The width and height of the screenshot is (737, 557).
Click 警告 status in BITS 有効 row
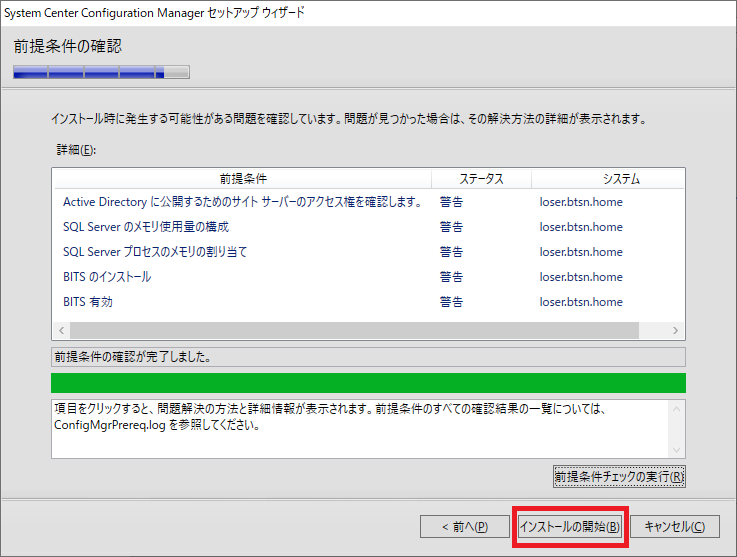click(451, 301)
